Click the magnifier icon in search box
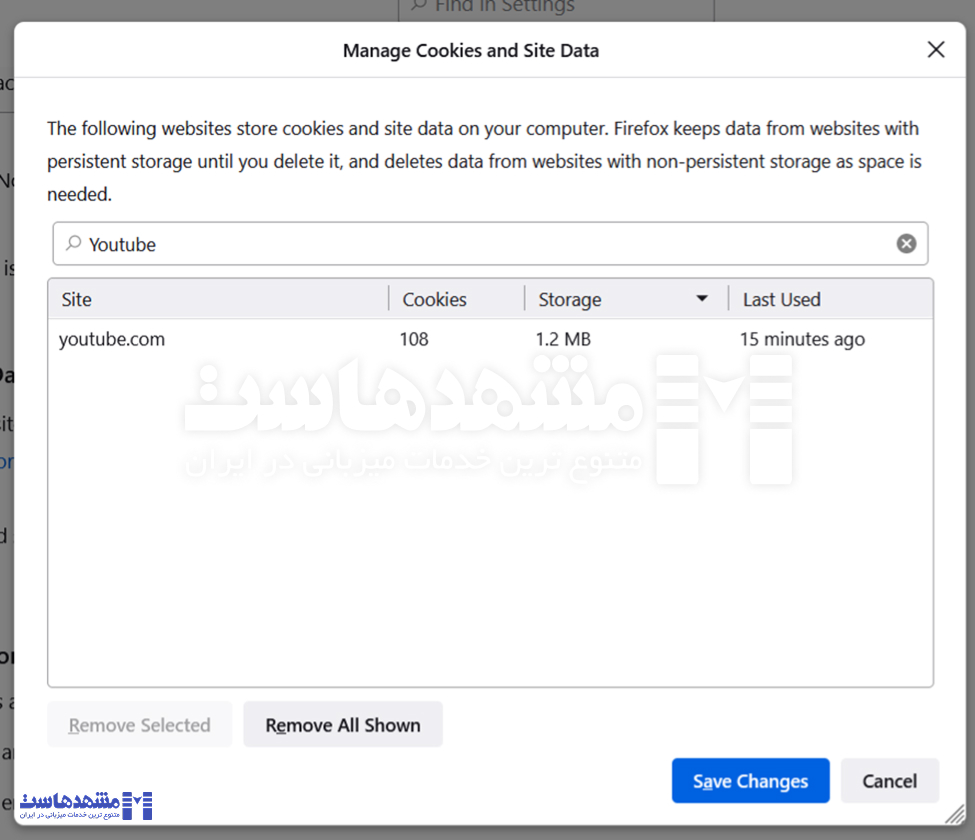Viewport: 975px width, 840px height. pyautogui.click(x=73, y=244)
